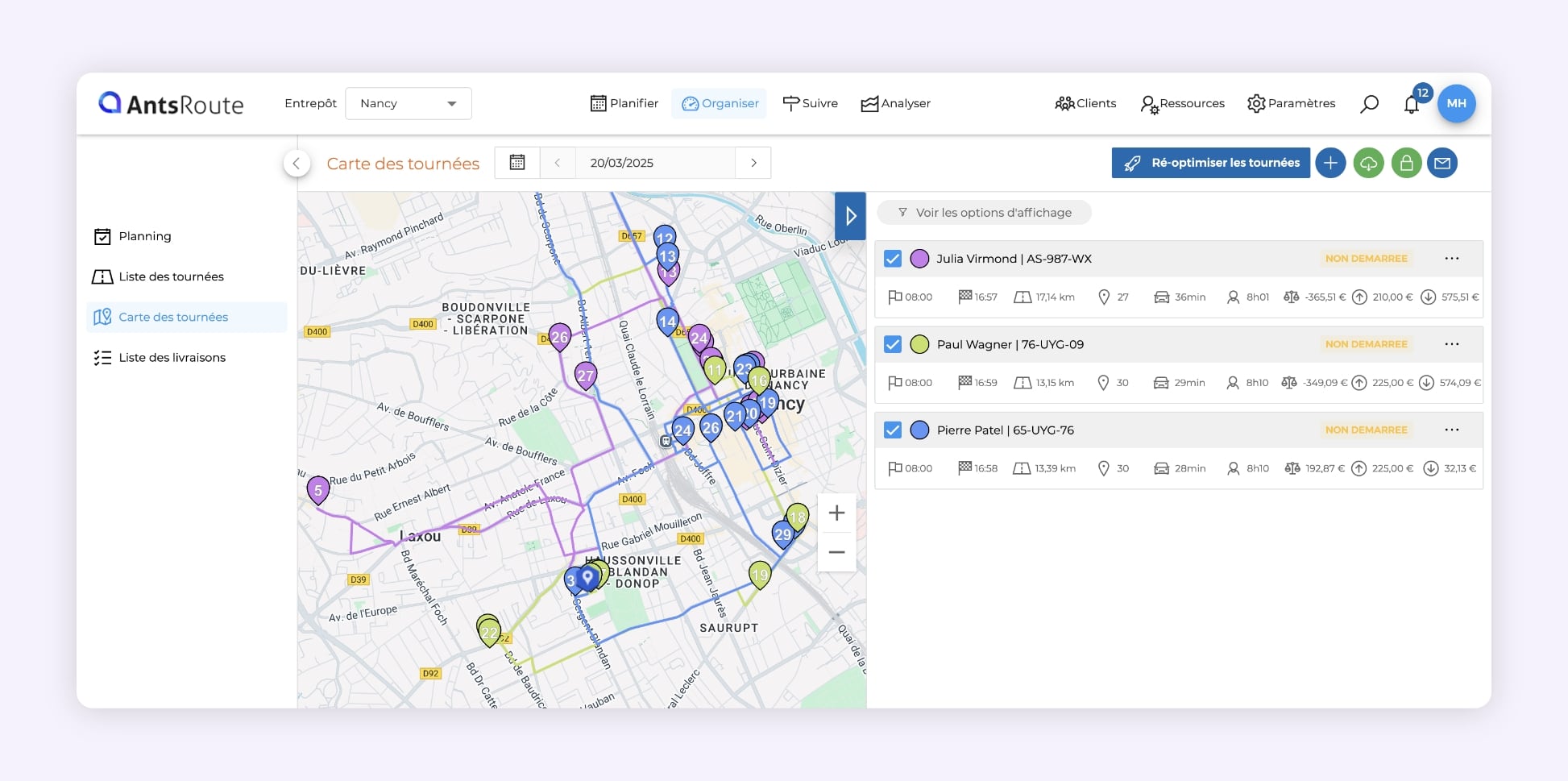Open Liste des tournées in sidebar
This screenshot has height=781, width=1568.
coord(171,276)
